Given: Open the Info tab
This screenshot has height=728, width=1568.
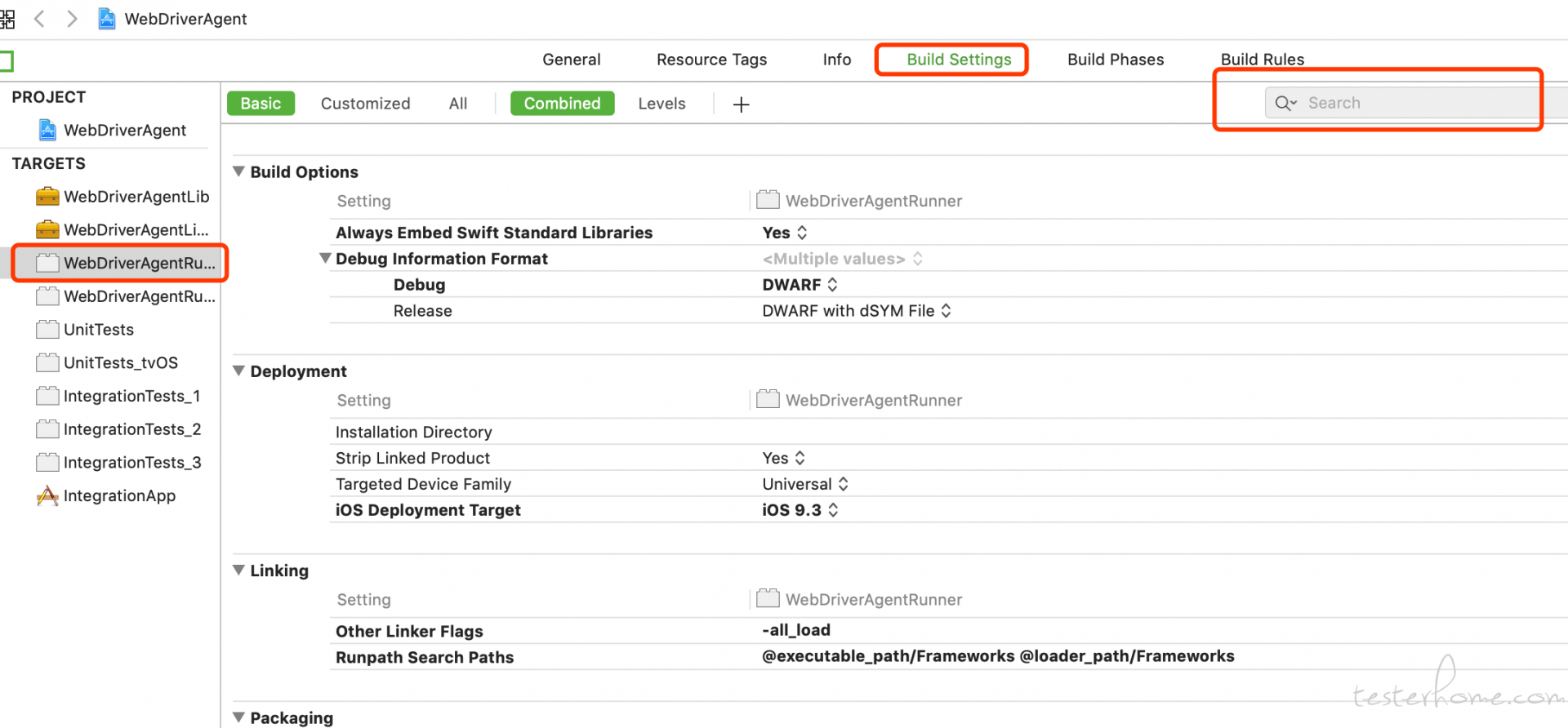Looking at the screenshot, I should tap(836, 60).
